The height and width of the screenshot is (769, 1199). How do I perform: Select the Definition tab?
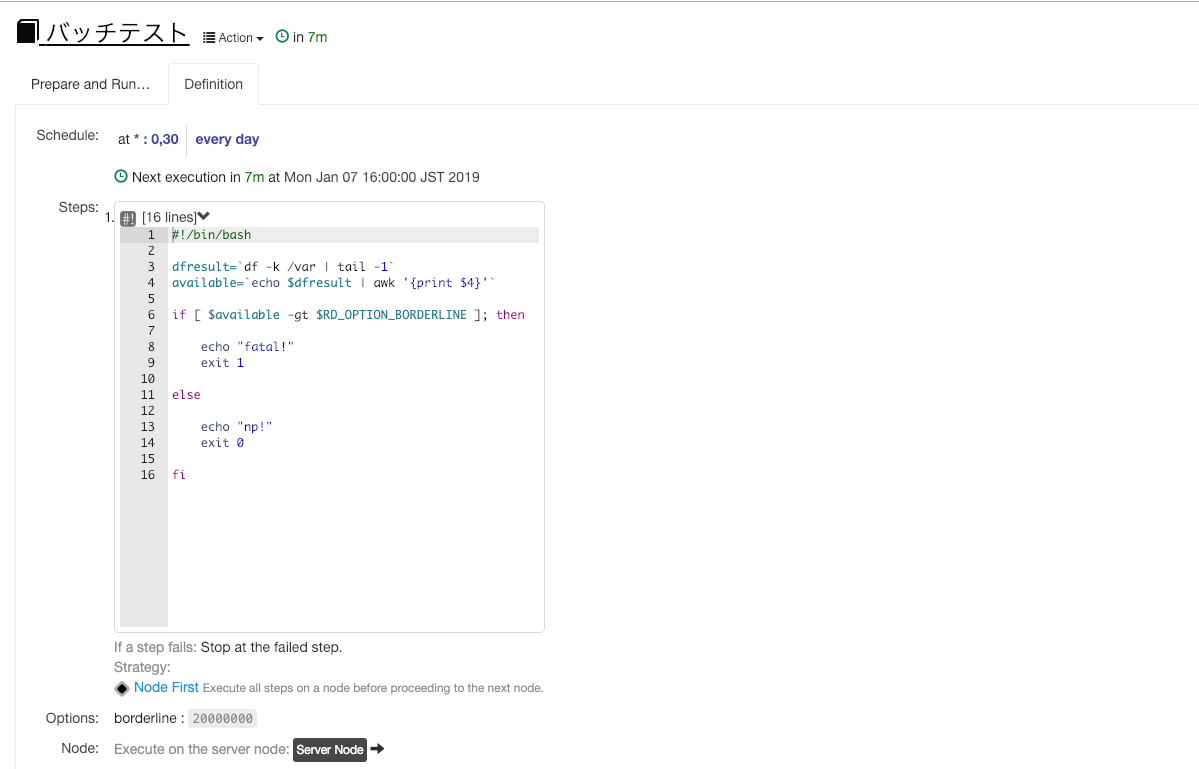point(213,84)
